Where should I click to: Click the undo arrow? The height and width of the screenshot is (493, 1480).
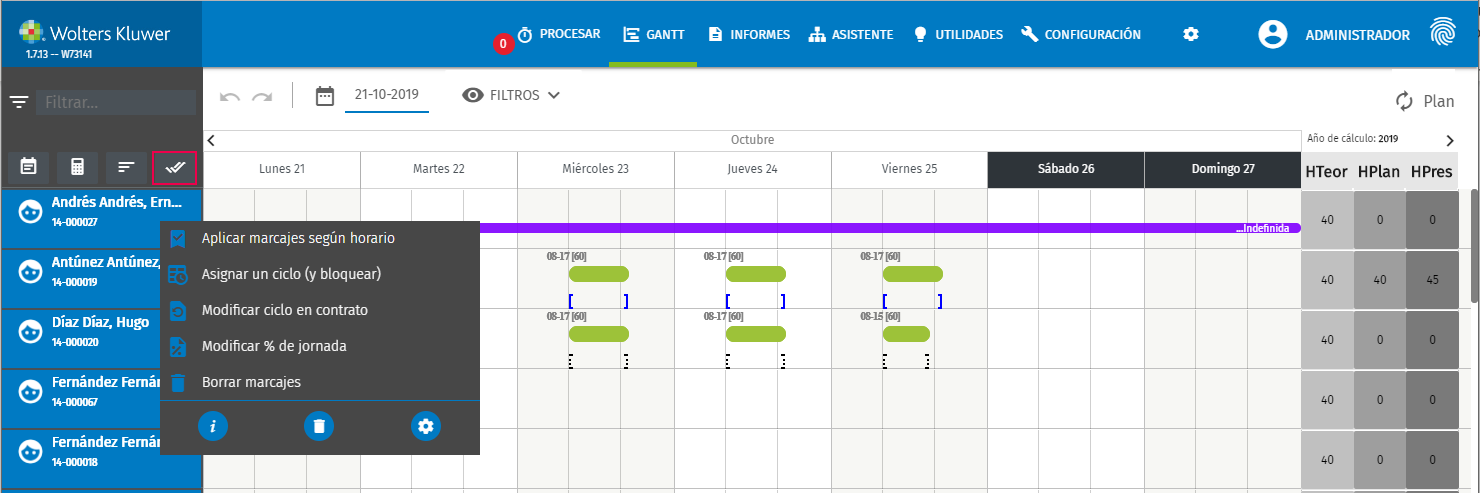pos(230,96)
